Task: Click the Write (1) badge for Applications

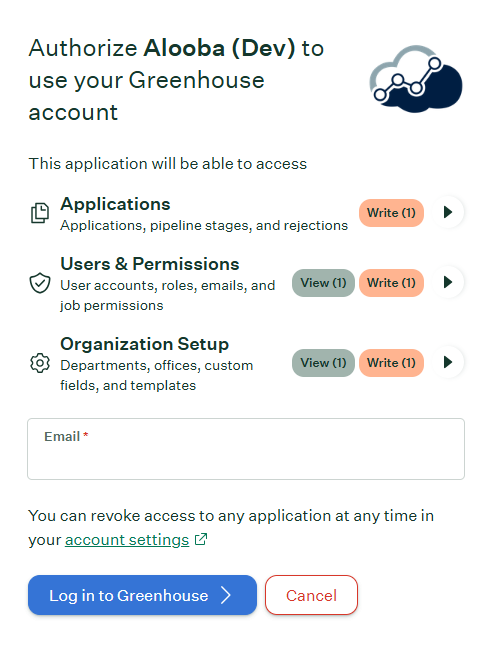Action: tap(391, 213)
